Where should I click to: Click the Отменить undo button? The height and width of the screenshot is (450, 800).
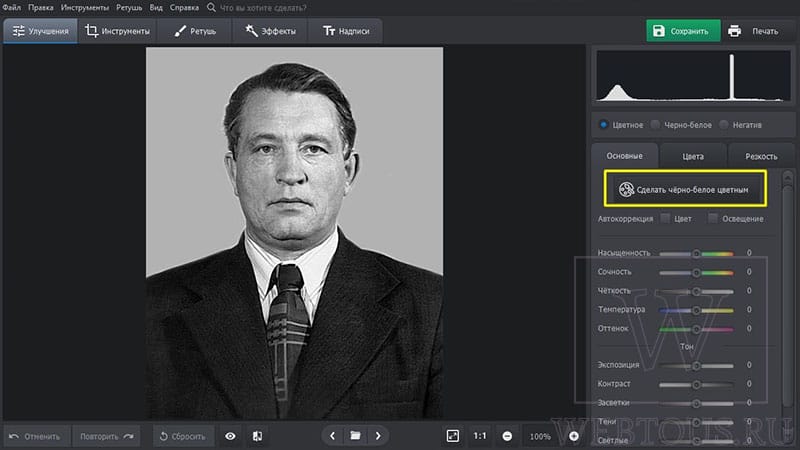(x=36, y=436)
